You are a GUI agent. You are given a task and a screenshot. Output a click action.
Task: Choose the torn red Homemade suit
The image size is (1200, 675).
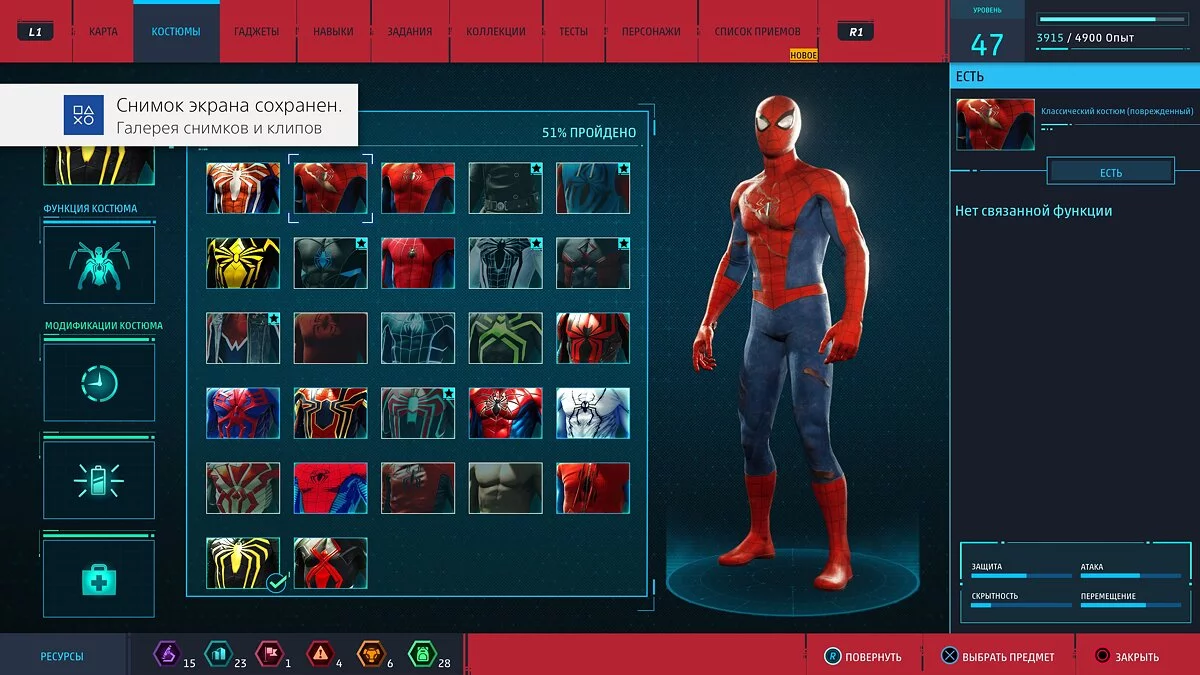click(x=593, y=488)
